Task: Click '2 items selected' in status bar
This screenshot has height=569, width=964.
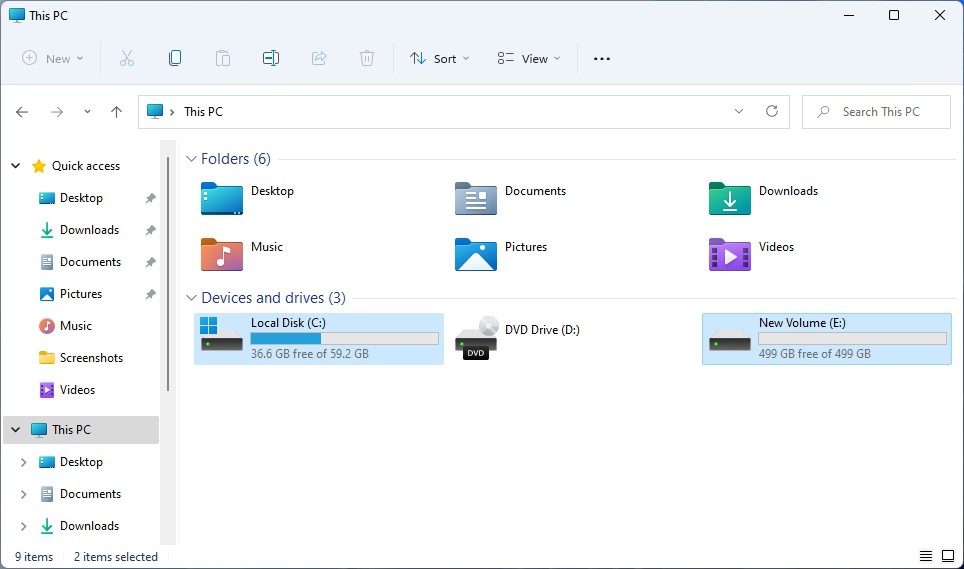Action: click(x=116, y=557)
